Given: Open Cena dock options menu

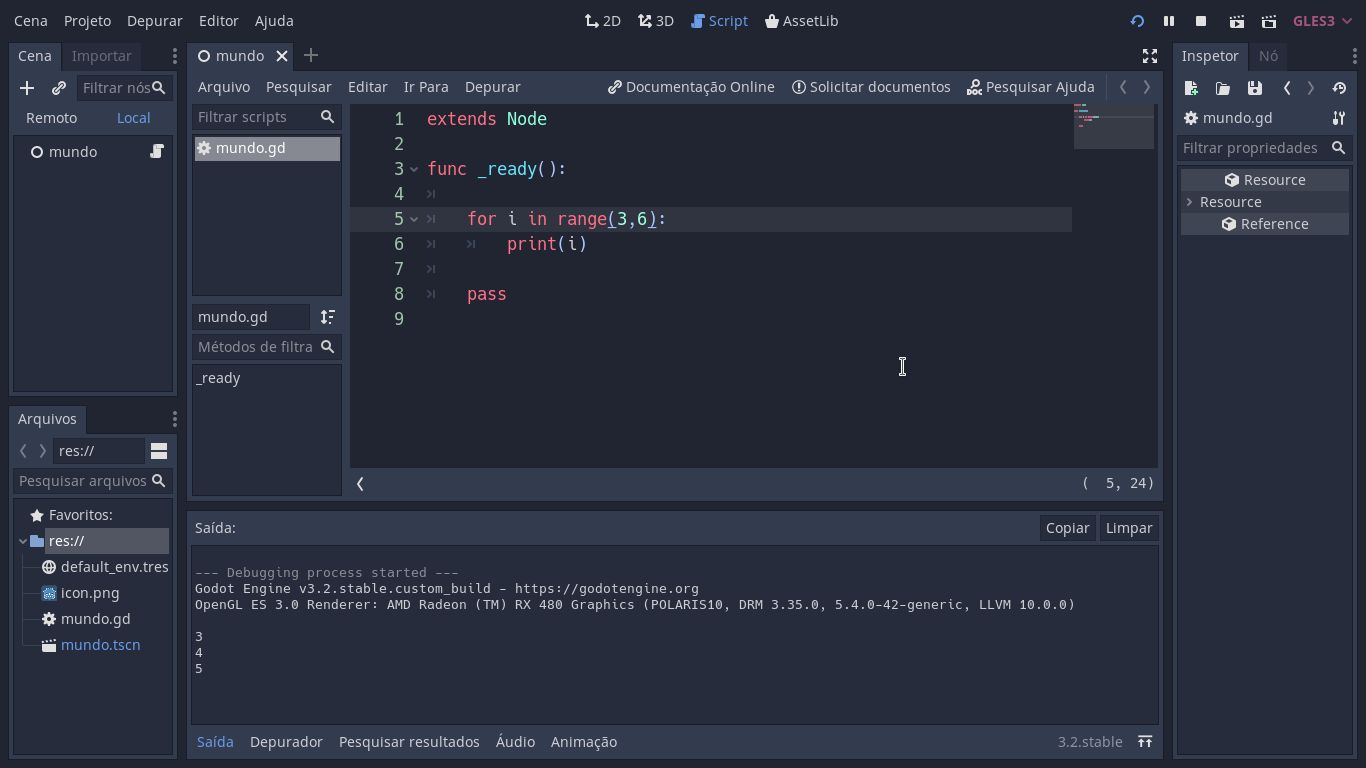Looking at the screenshot, I should (174, 56).
